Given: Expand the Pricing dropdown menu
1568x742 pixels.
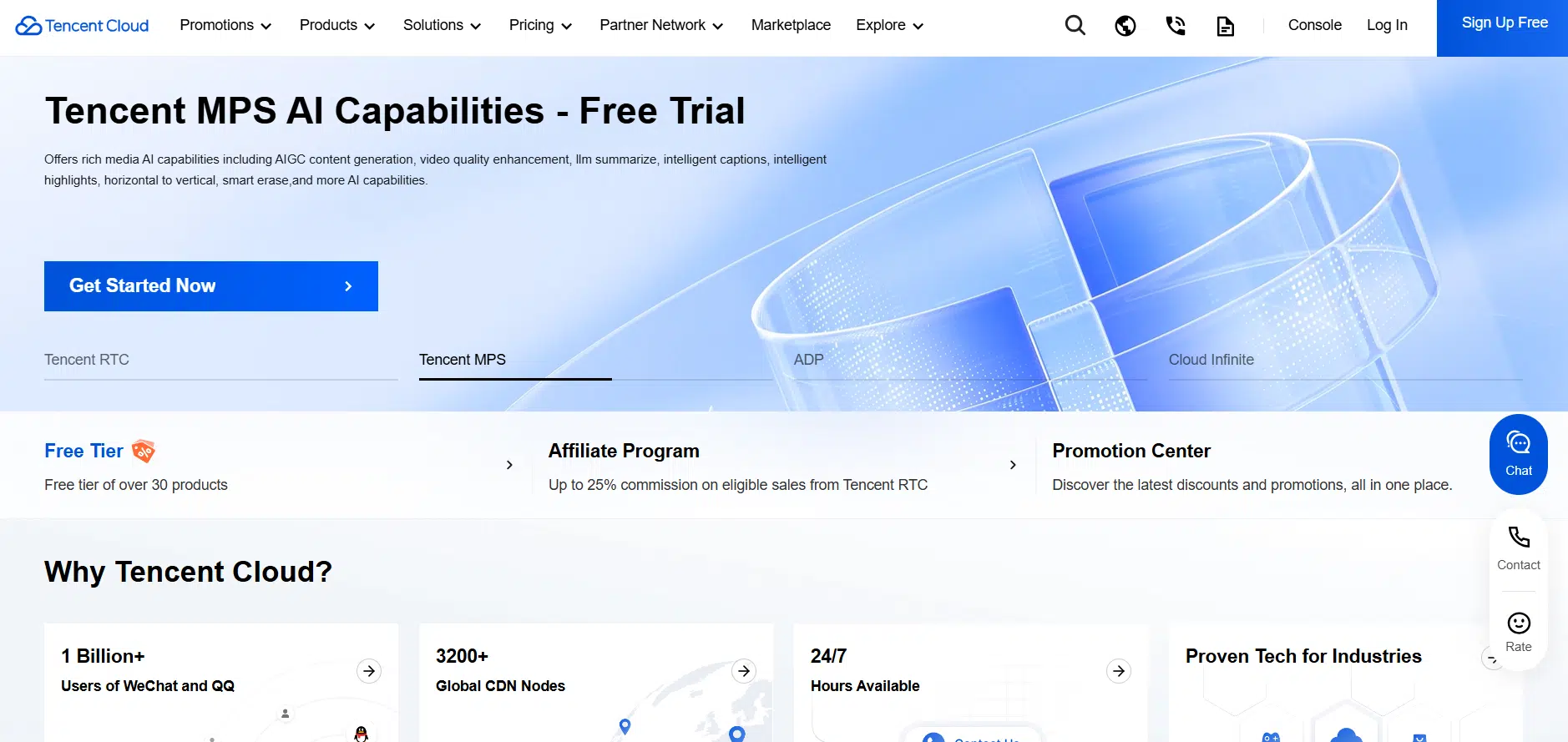Looking at the screenshot, I should (x=540, y=25).
